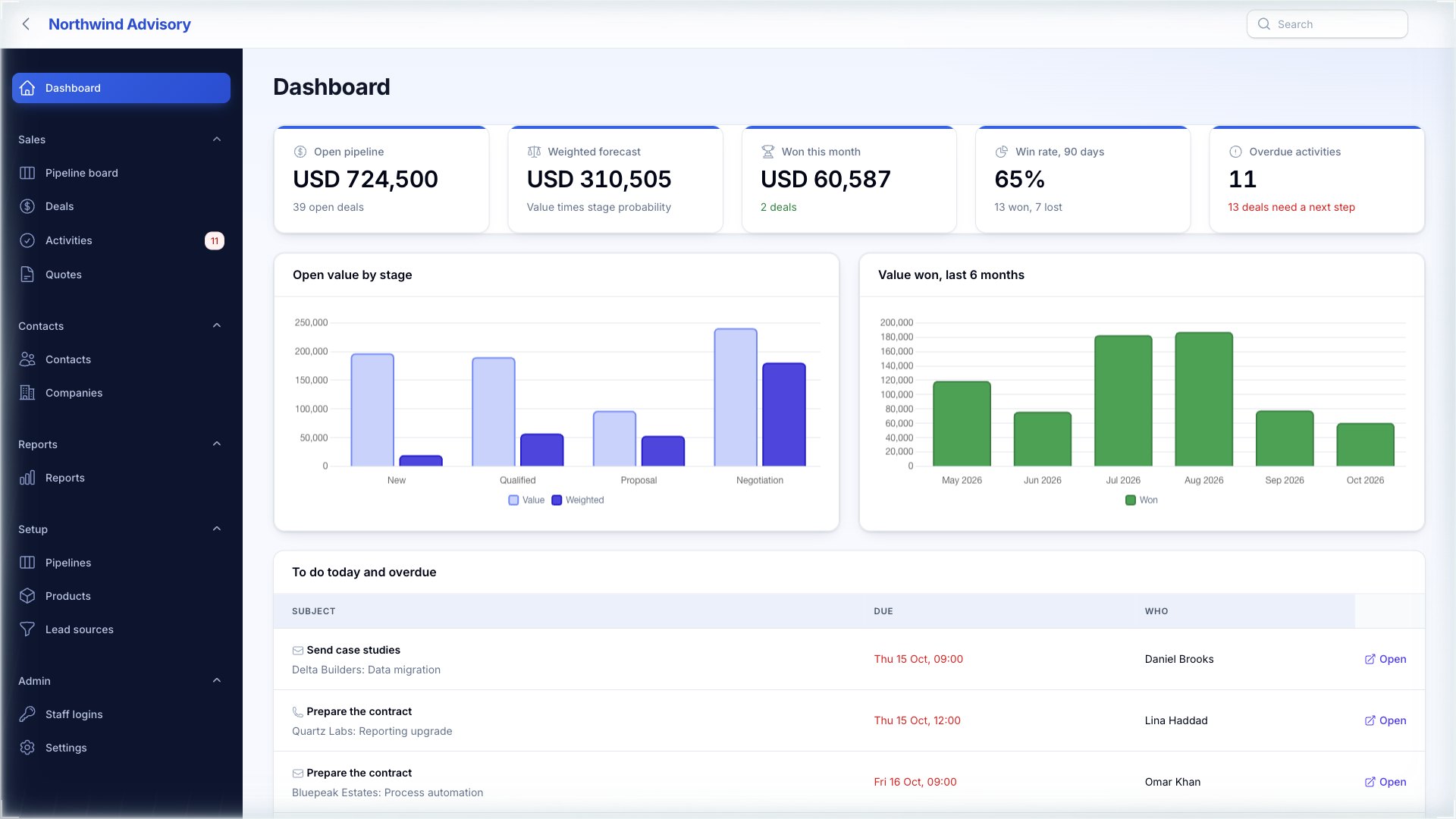Image resolution: width=1456 pixels, height=819 pixels.
Task: Toggle Weighted series in chart legend
Action: coord(578,500)
